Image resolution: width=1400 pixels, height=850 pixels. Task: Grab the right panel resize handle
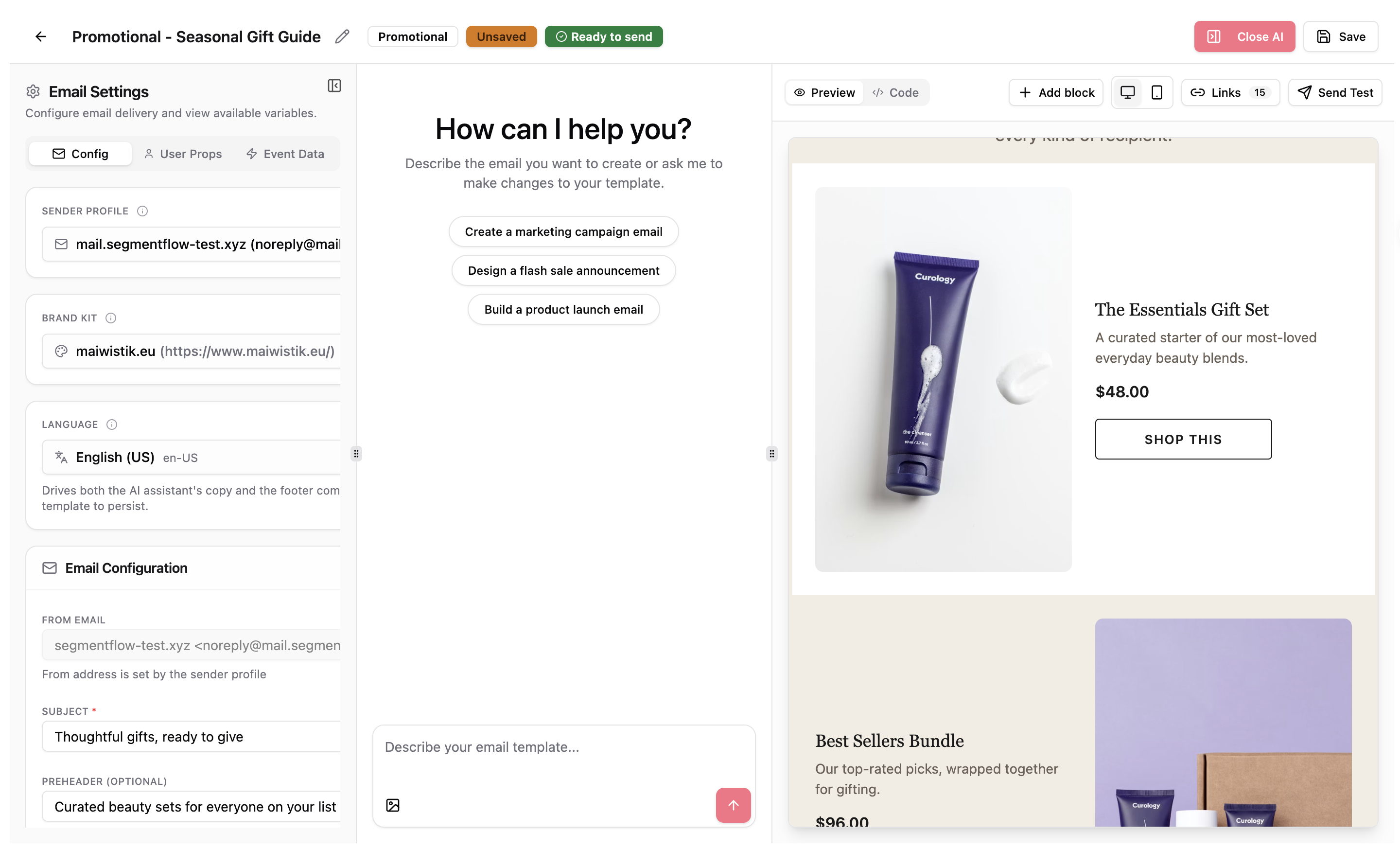click(x=771, y=453)
